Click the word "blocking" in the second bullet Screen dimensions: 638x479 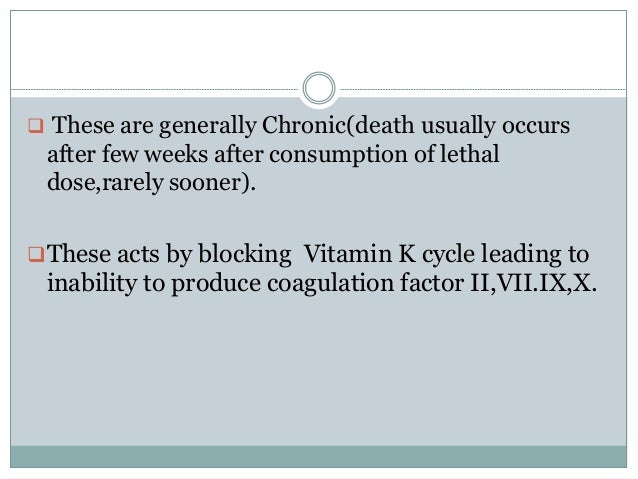(245, 254)
